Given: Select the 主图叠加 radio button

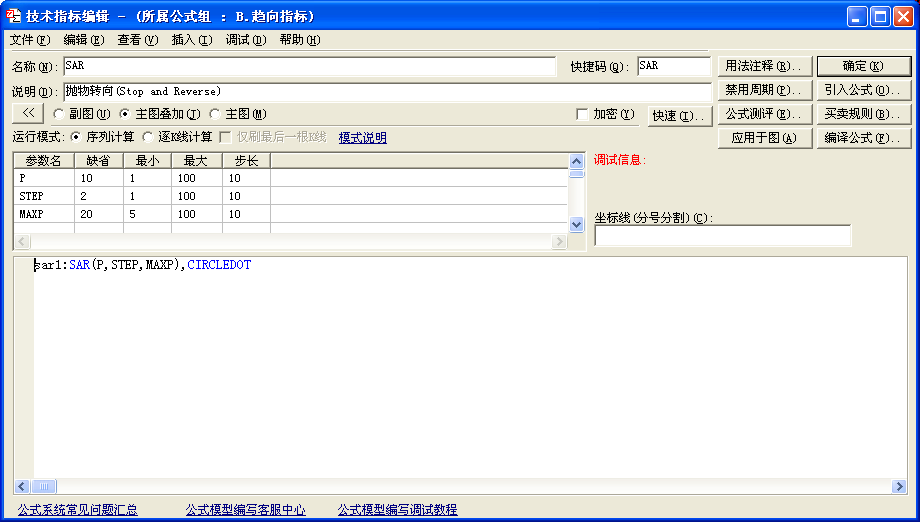Looking at the screenshot, I should 124,114.
